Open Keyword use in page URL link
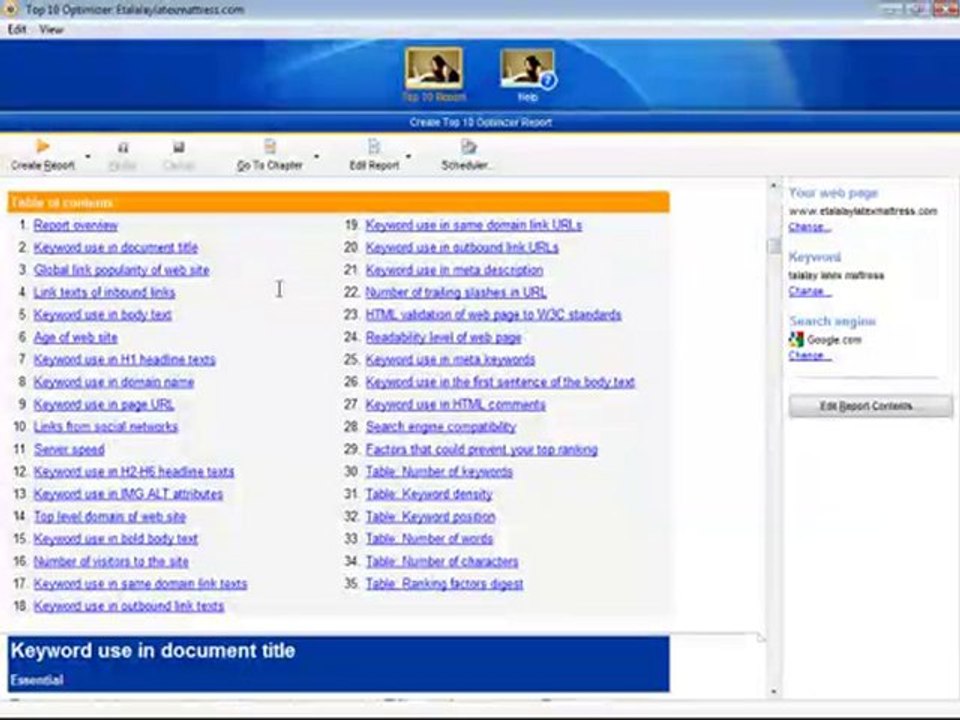 (x=103, y=405)
